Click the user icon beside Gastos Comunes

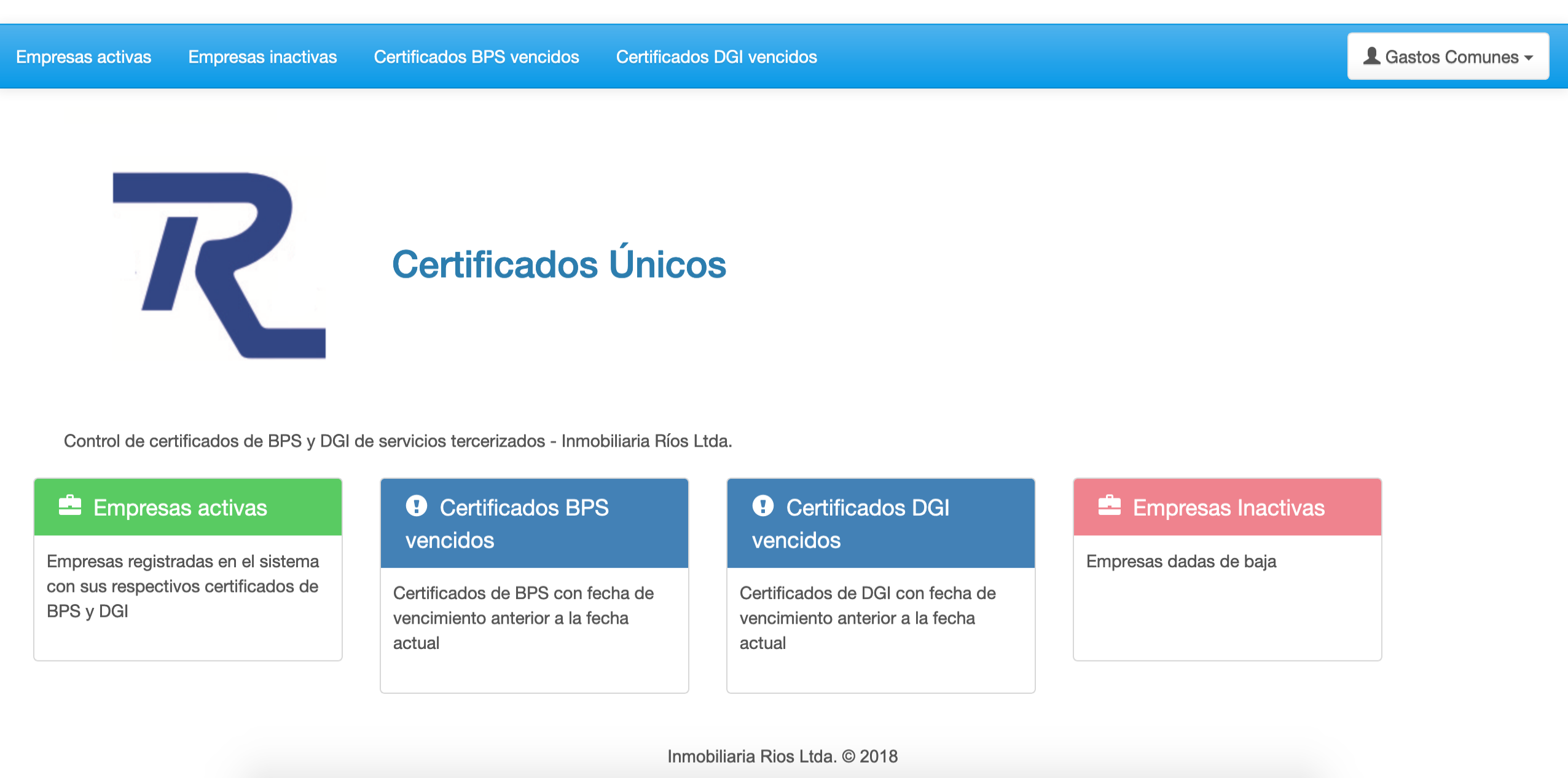(1372, 56)
